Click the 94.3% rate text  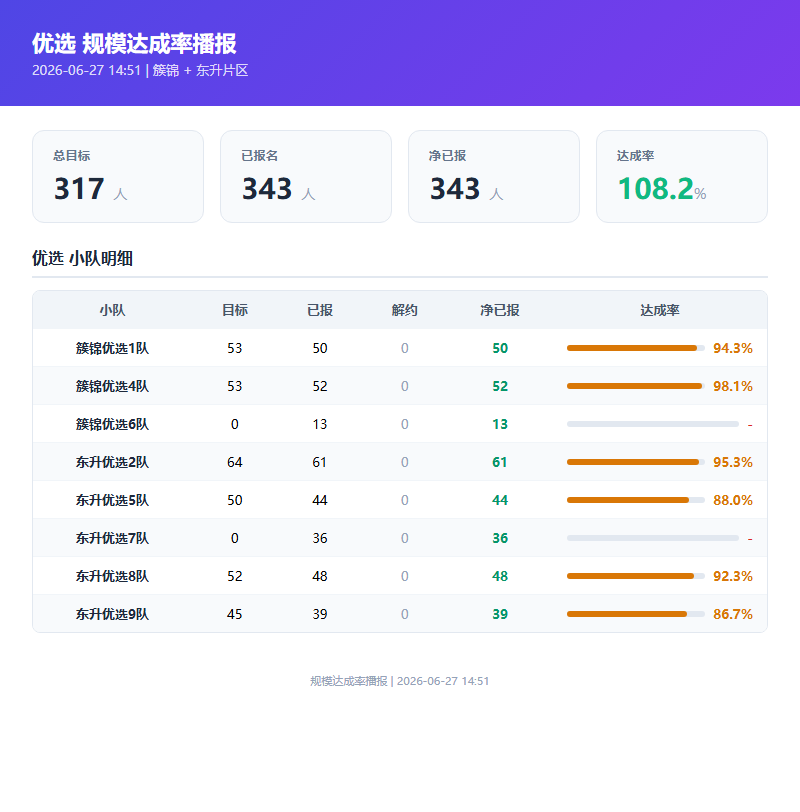(x=733, y=348)
